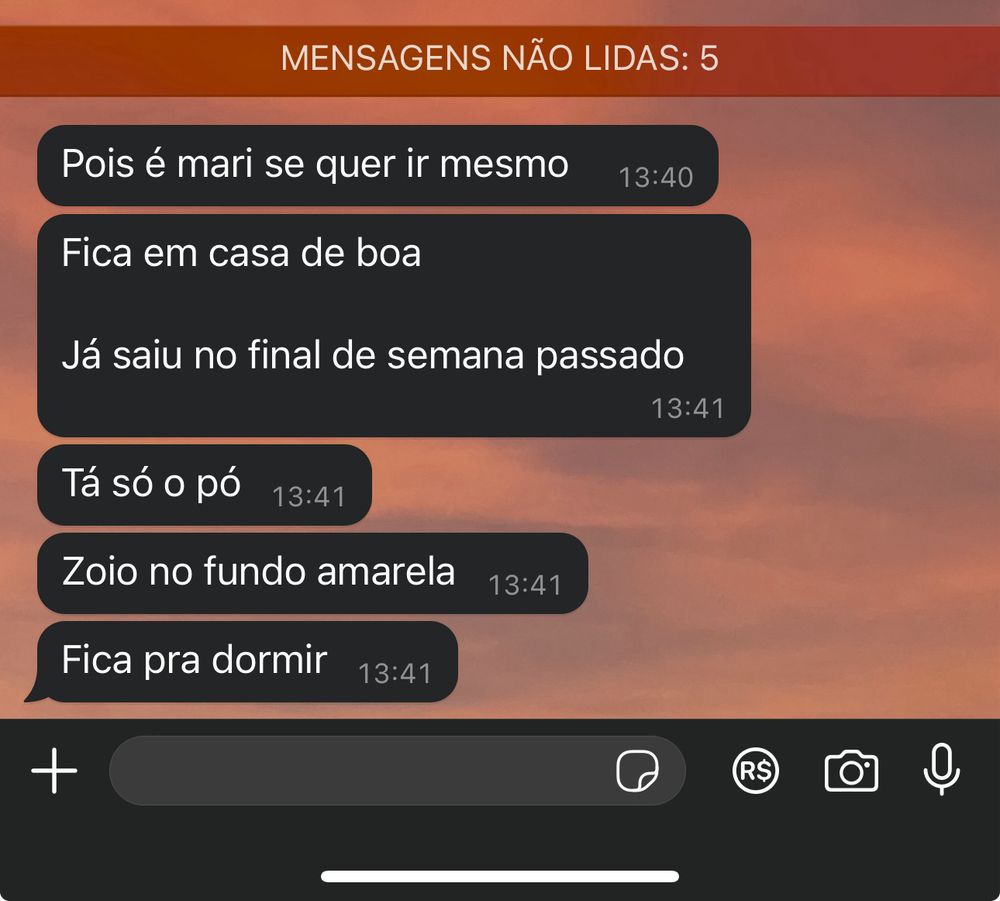The width and height of the screenshot is (1000, 901).
Task: Tap the 13:41 timestamp in 'Fica em casa' bubble
Action: pos(688,409)
